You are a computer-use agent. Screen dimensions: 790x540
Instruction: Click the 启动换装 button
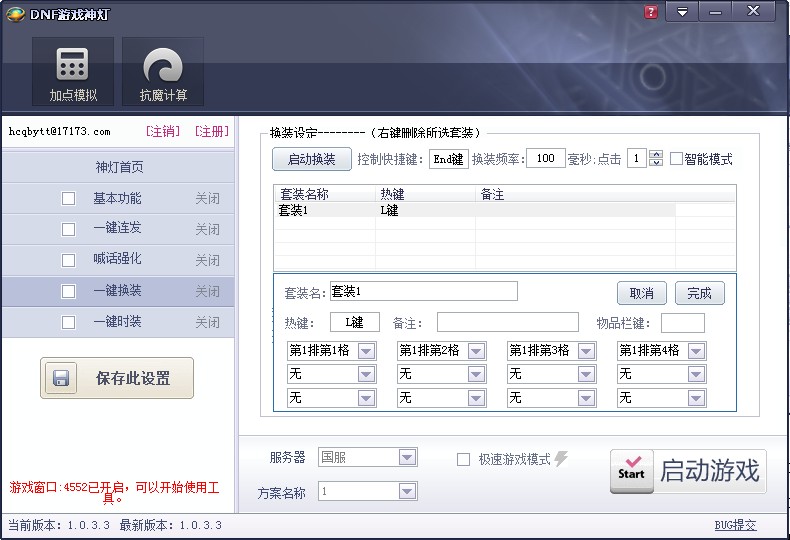(x=311, y=159)
